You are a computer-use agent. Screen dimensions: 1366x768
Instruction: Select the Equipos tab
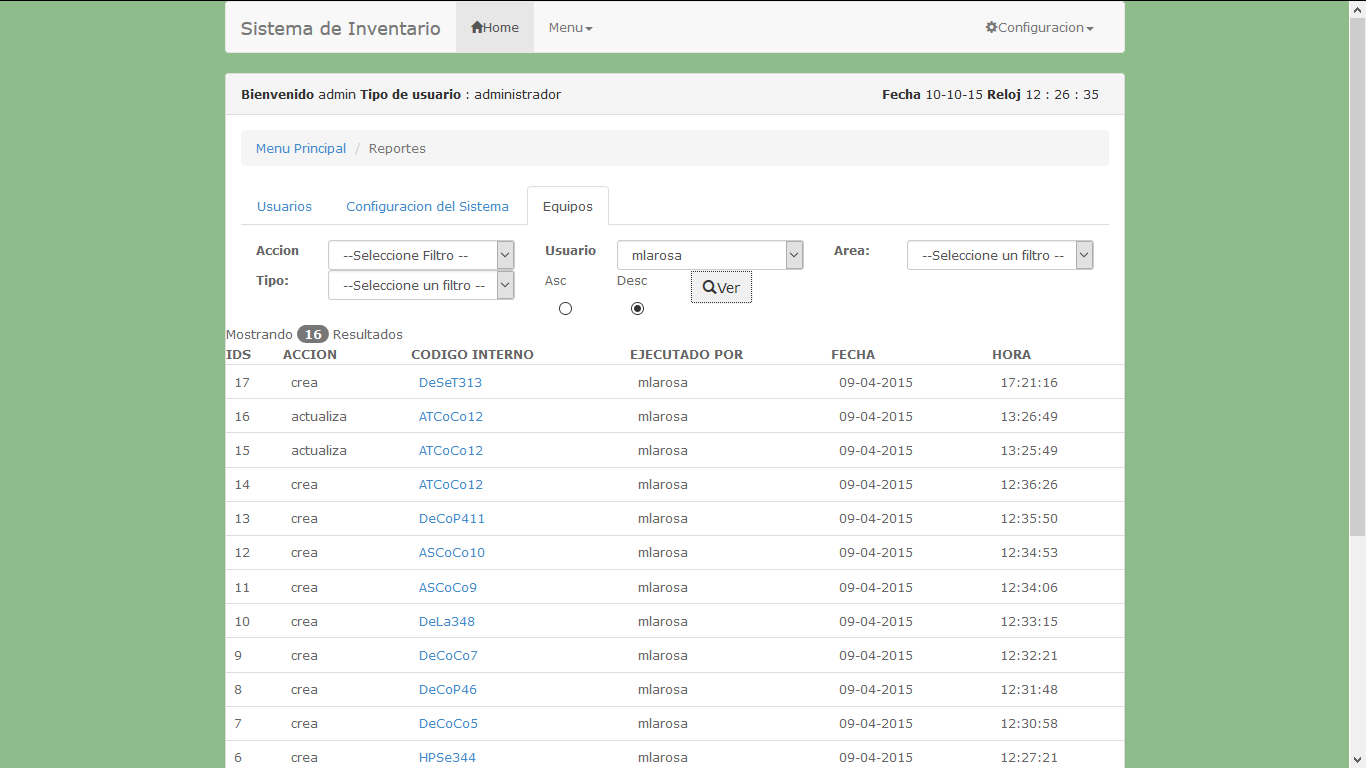[x=568, y=206]
